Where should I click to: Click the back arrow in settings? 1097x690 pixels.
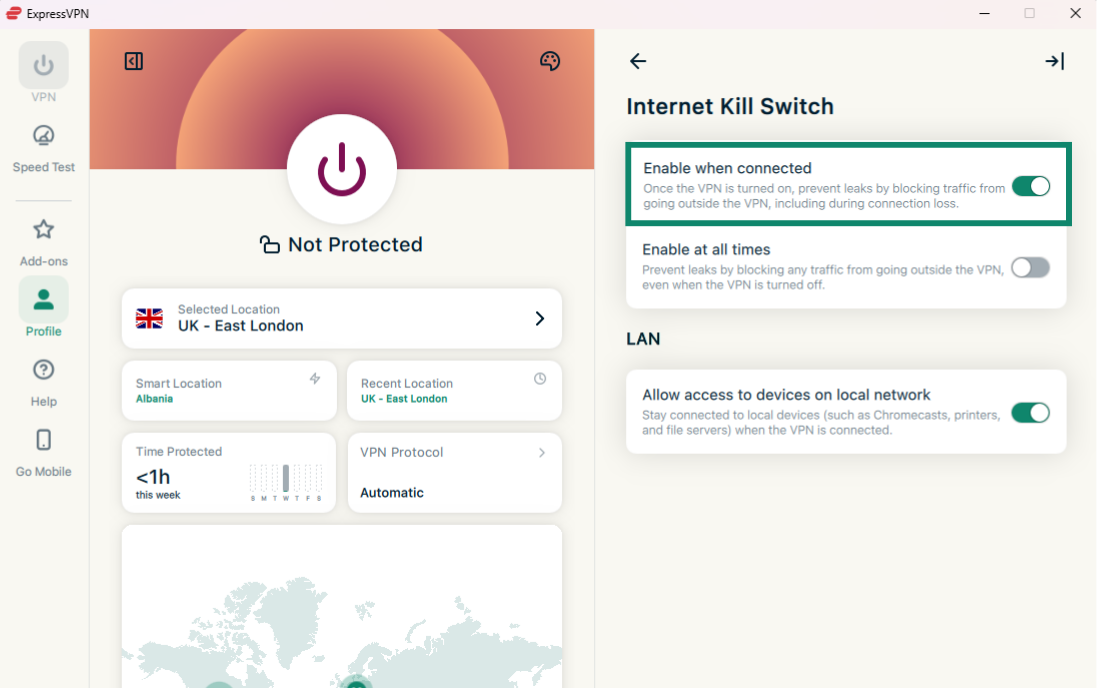(638, 61)
